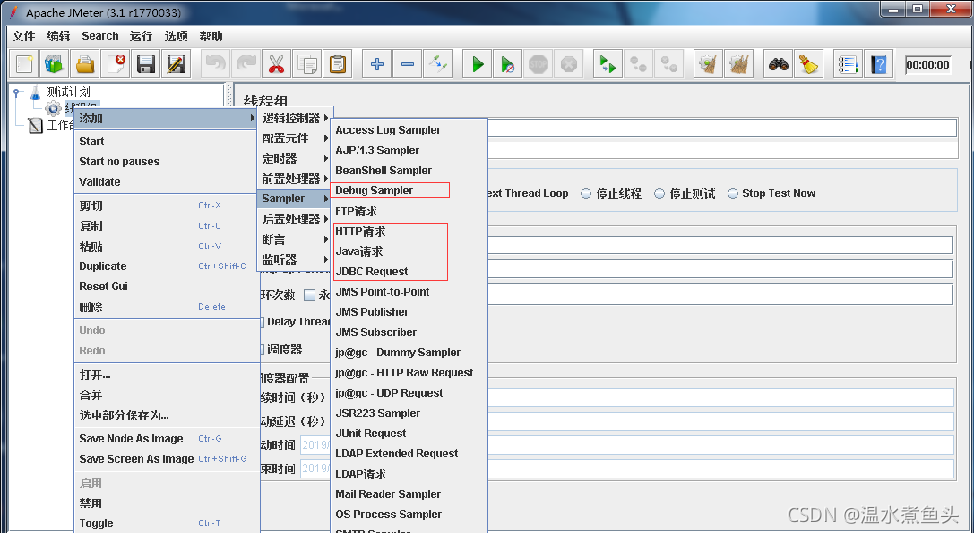This screenshot has width=974, height=533.
Task: Choose OS Process Sampler
Action: pos(388,514)
